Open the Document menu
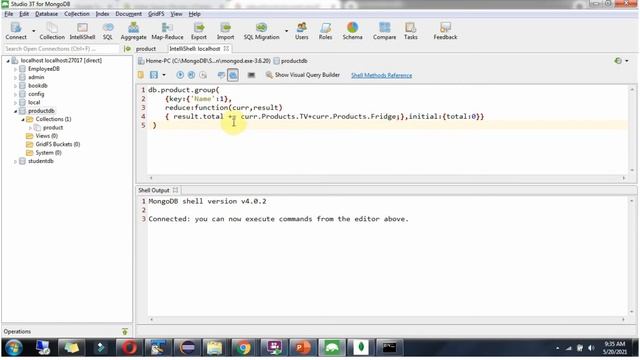640x360 pixels. pos(129,14)
